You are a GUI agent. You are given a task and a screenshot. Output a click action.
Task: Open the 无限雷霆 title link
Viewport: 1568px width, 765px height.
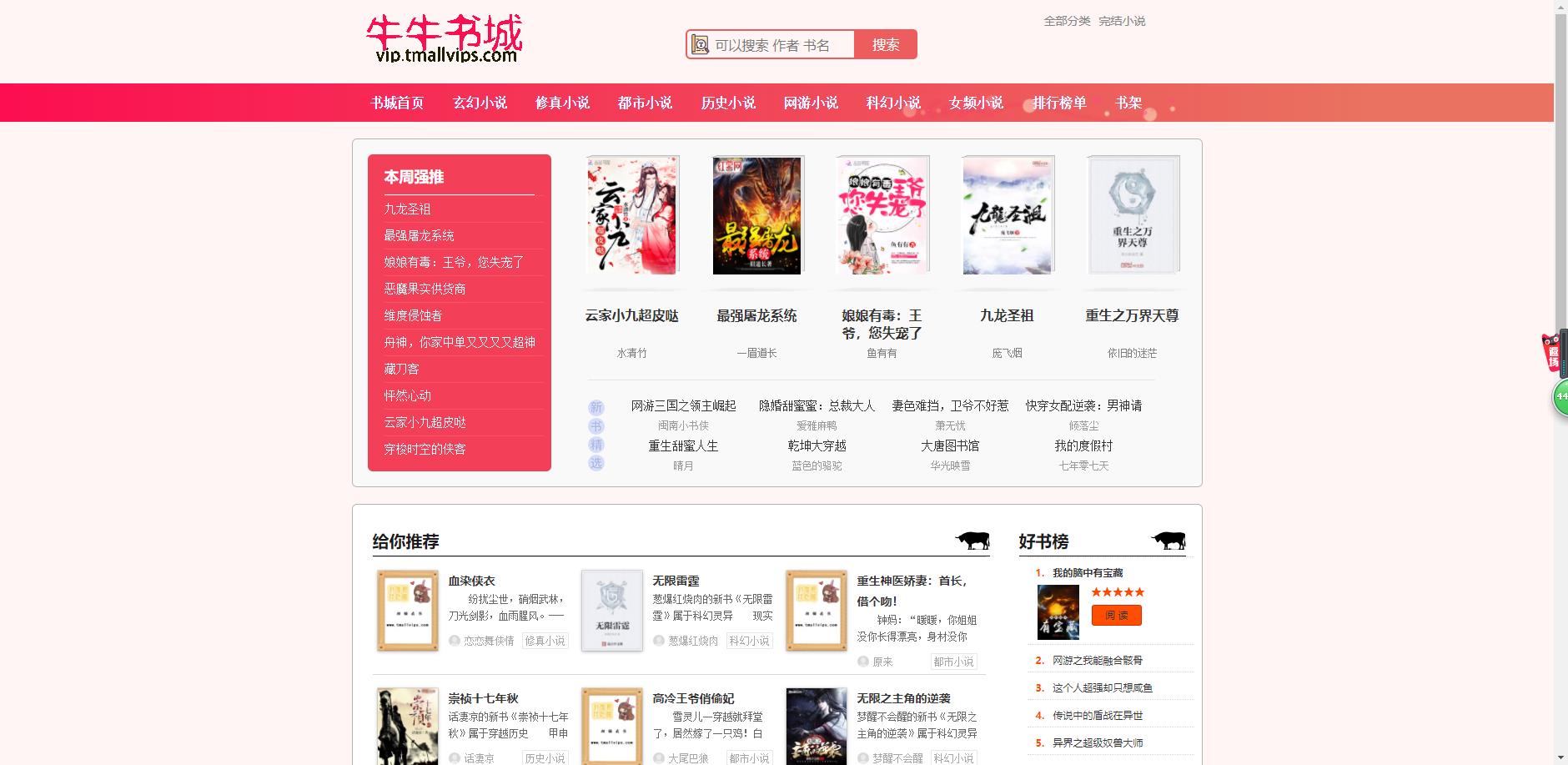pyautogui.click(x=676, y=581)
